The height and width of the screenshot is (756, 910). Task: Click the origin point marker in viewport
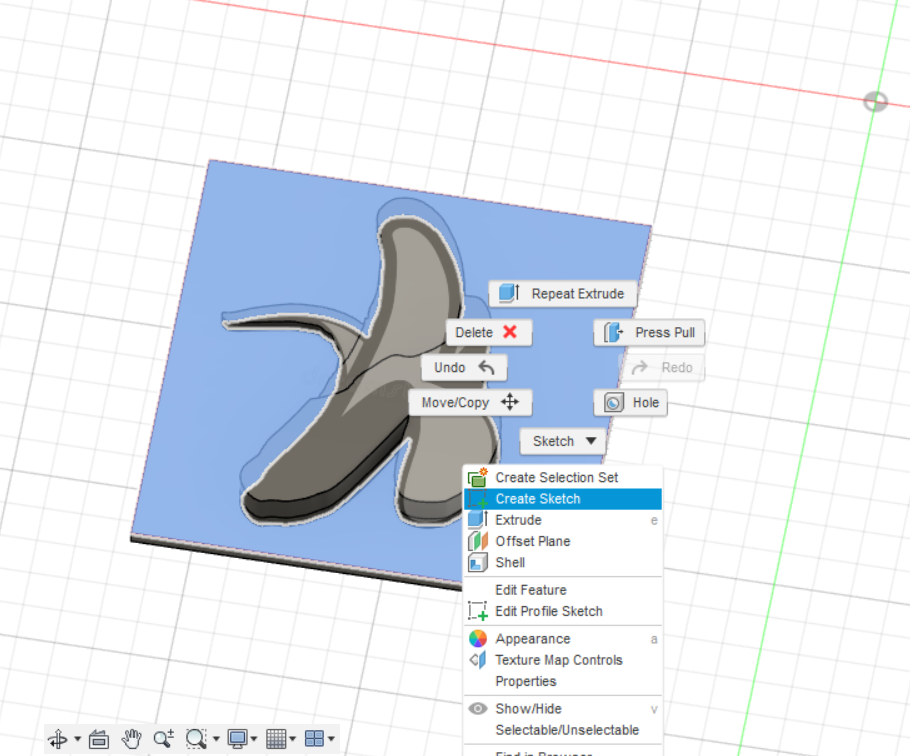coord(875,102)
